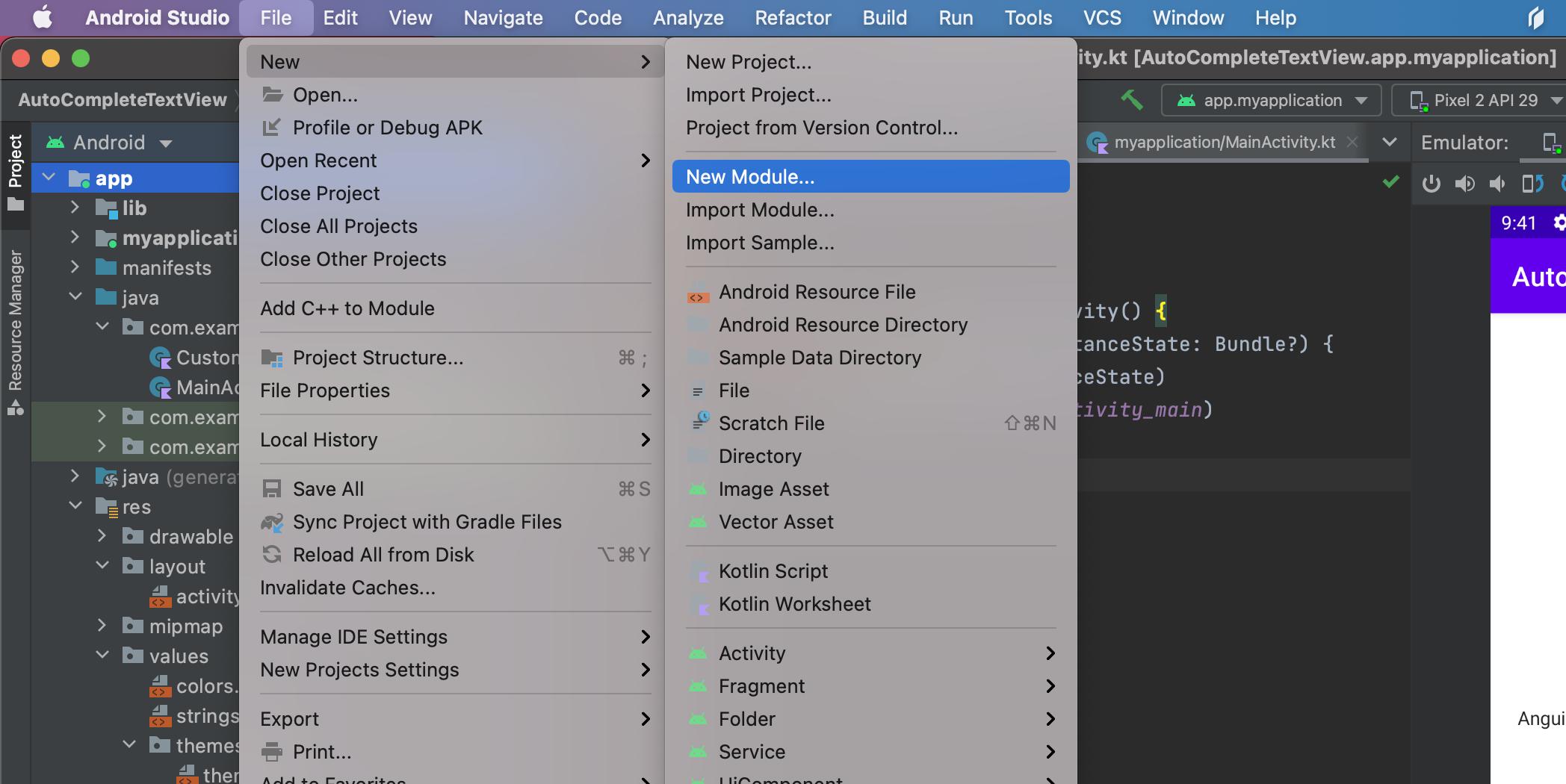Choose Invalidate Caches from File menu
Image resolution: width=1566 pixels, height=784 pixels.
[x=347, y=588]
